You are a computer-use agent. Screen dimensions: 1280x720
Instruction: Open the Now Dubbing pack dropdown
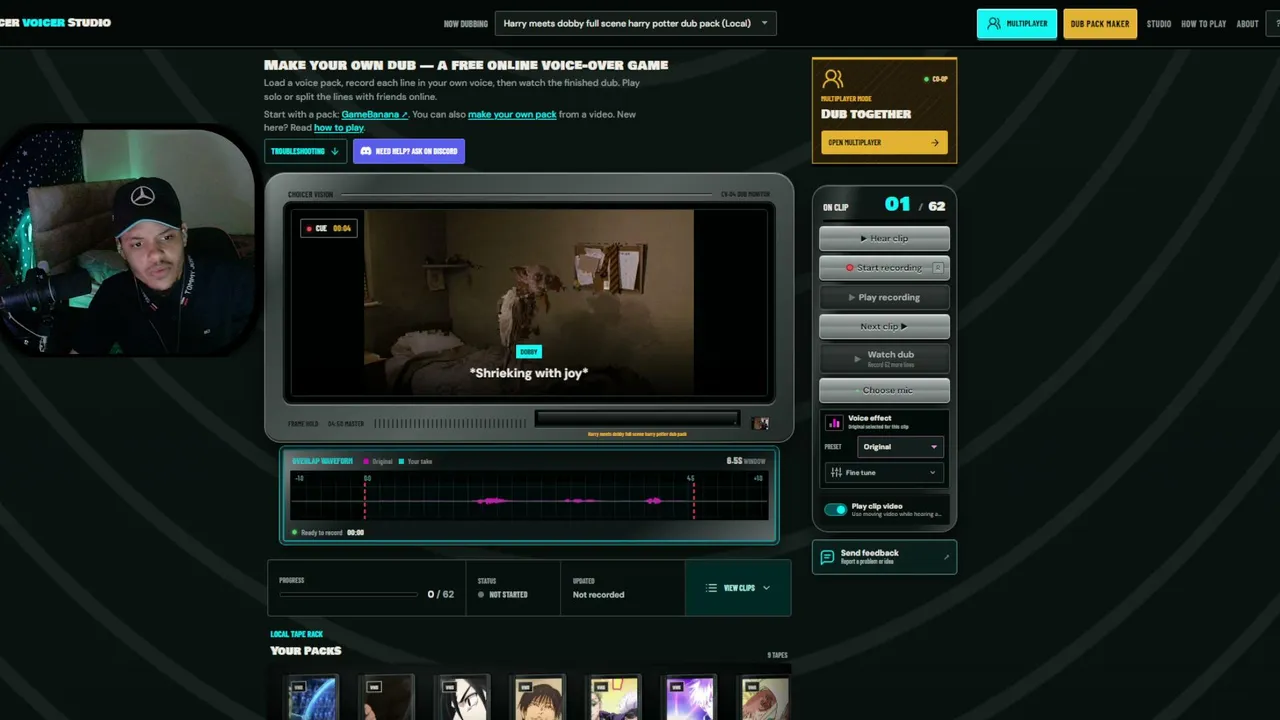636,23
